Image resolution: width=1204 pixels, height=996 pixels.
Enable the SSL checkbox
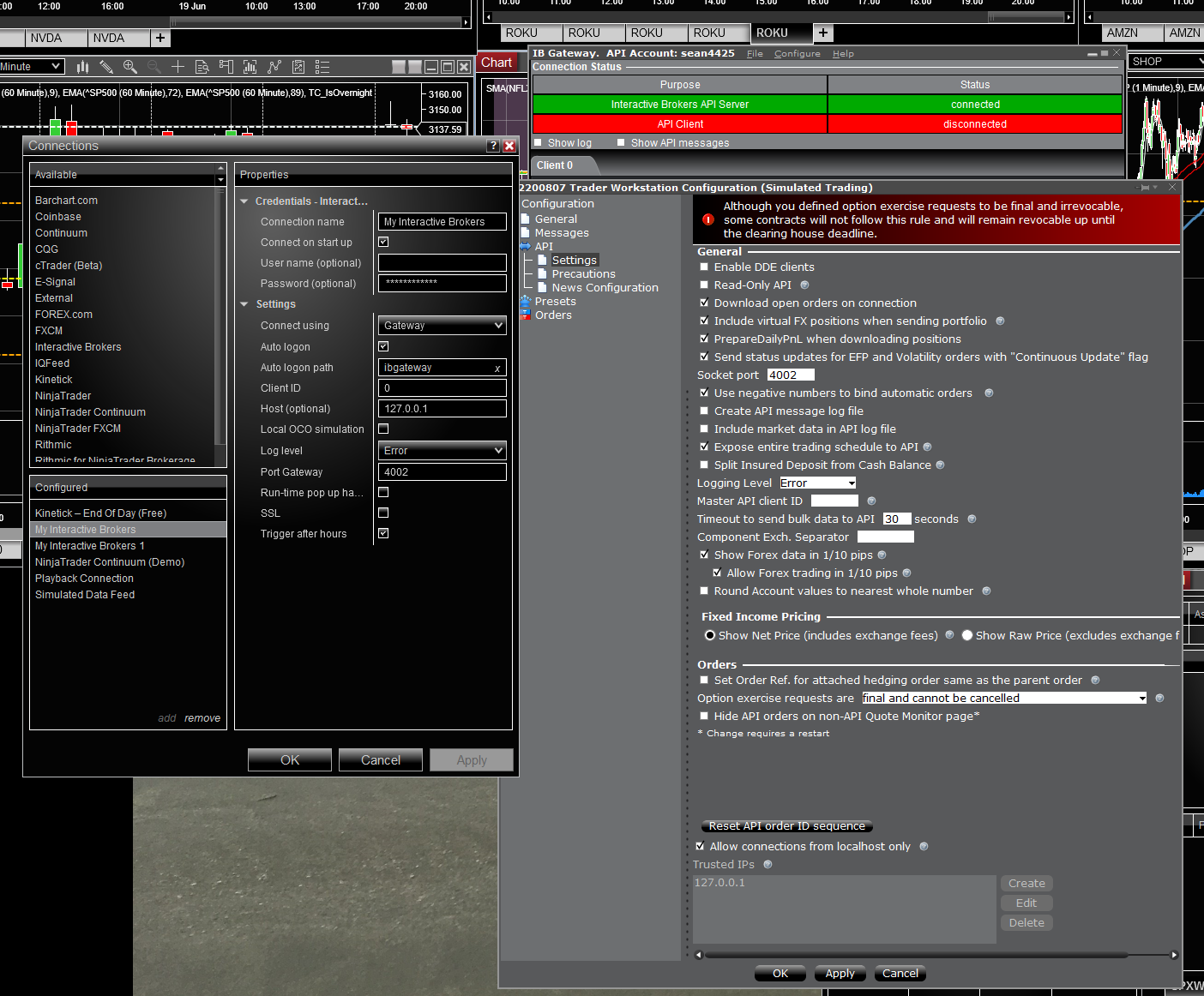(x=383, y=513)
